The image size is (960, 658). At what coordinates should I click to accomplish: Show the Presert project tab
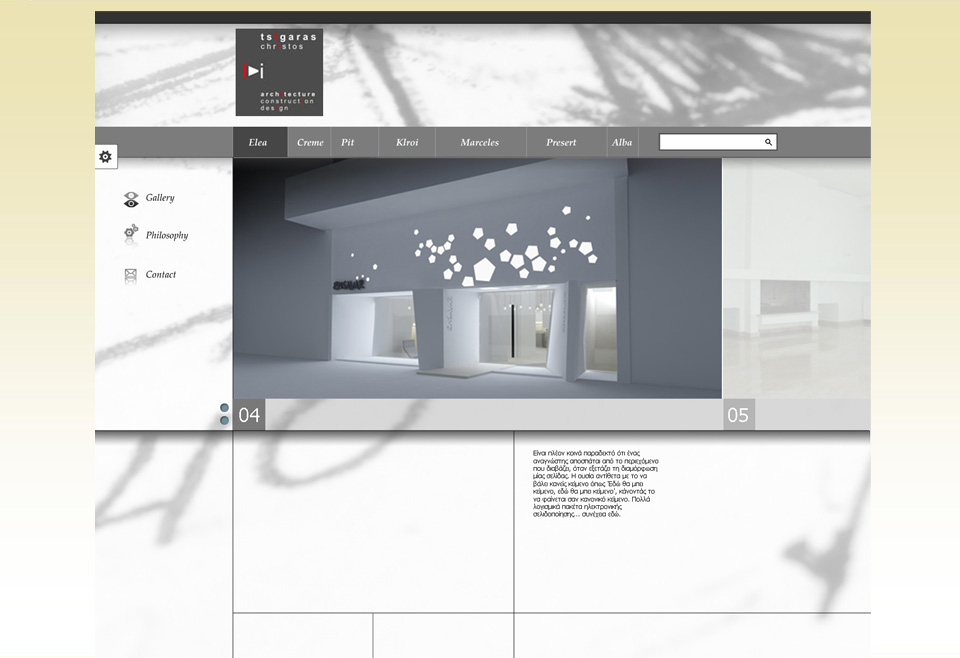561,142
